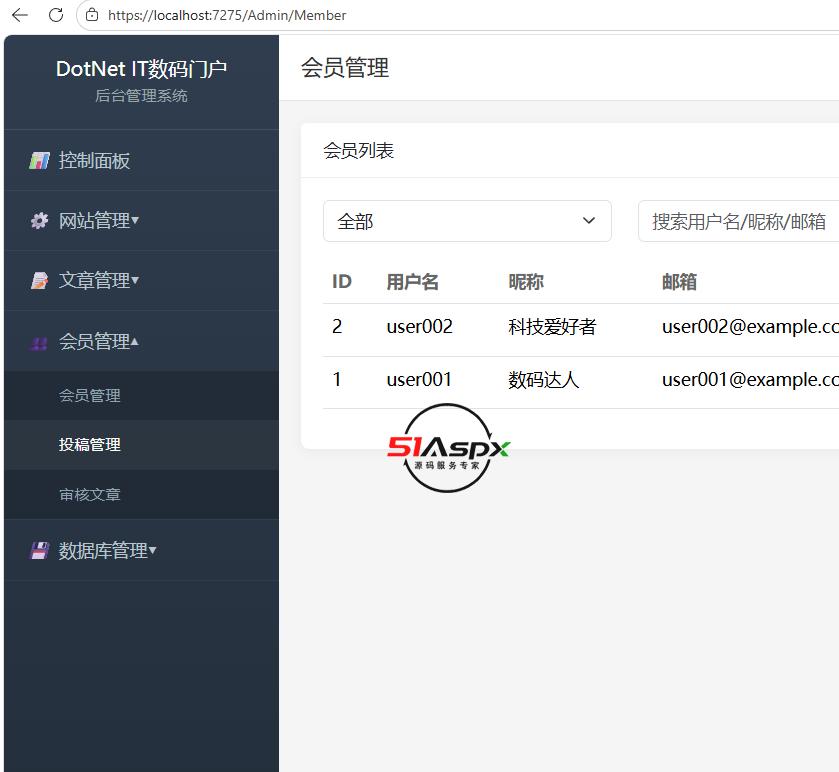Reload the page with refresh icon

[x=56, y=15]
